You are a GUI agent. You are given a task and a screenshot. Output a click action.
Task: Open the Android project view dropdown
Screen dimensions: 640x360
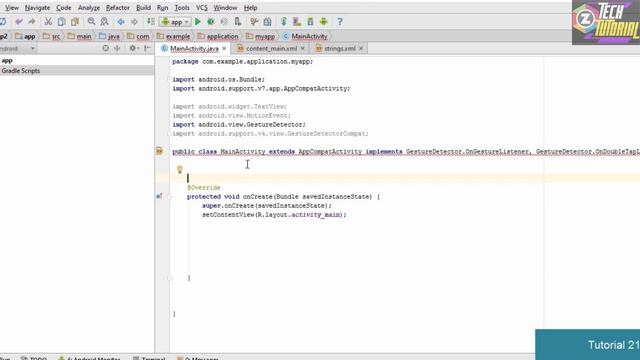pyautogui.click(x=18, y=48)
